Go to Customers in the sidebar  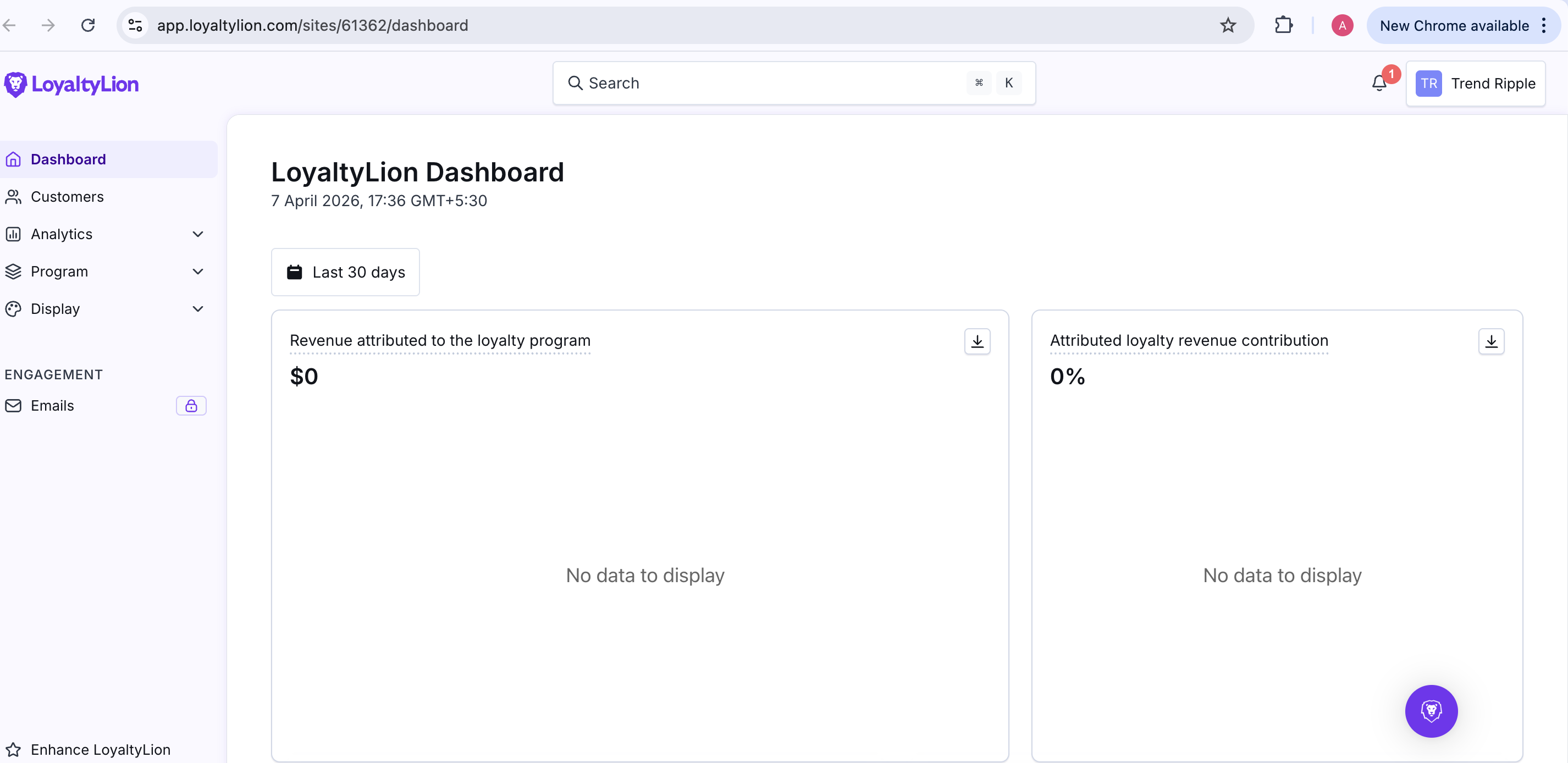67,197
